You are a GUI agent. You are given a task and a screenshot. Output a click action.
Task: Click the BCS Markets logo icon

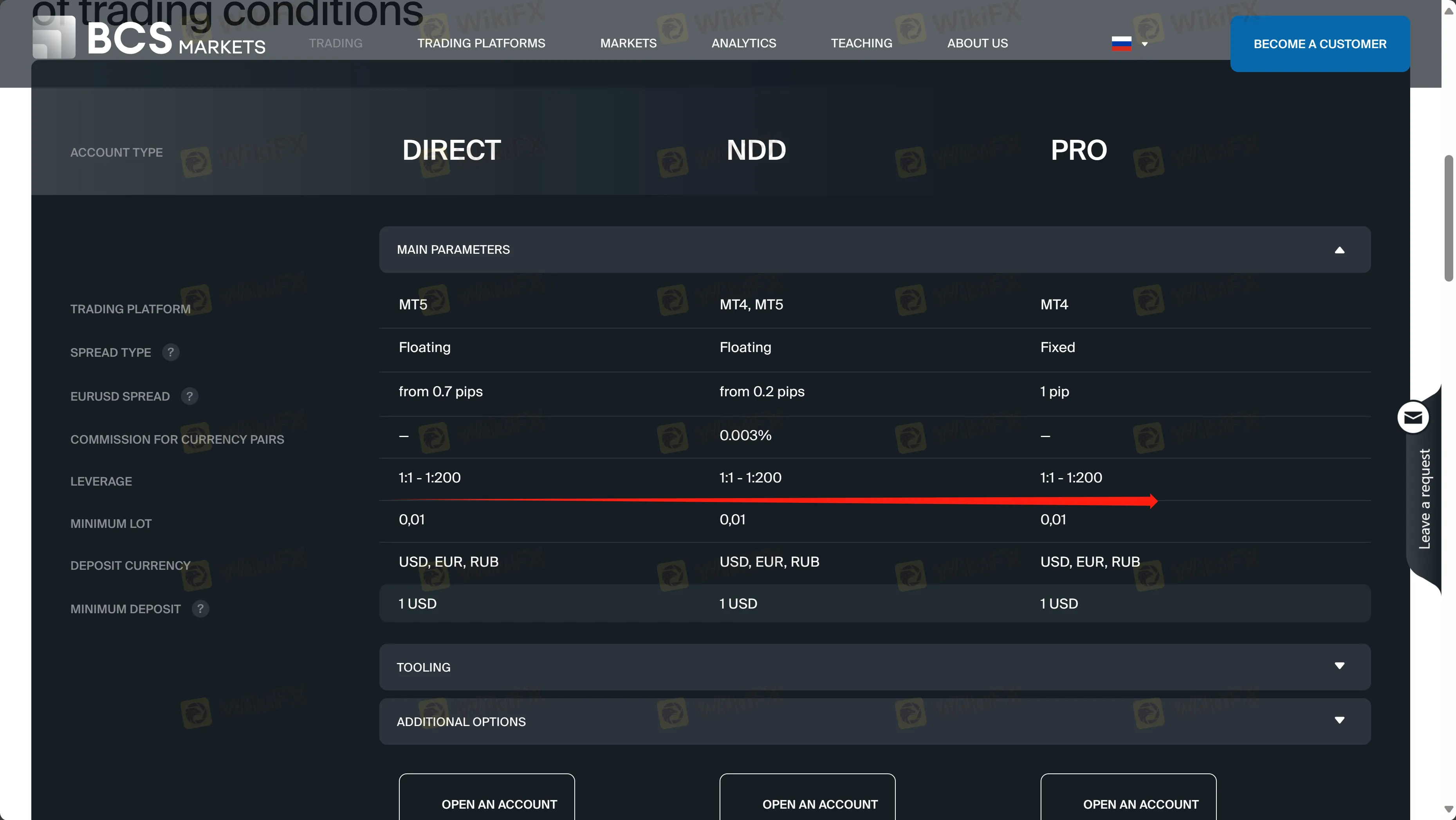pos(54,37)
